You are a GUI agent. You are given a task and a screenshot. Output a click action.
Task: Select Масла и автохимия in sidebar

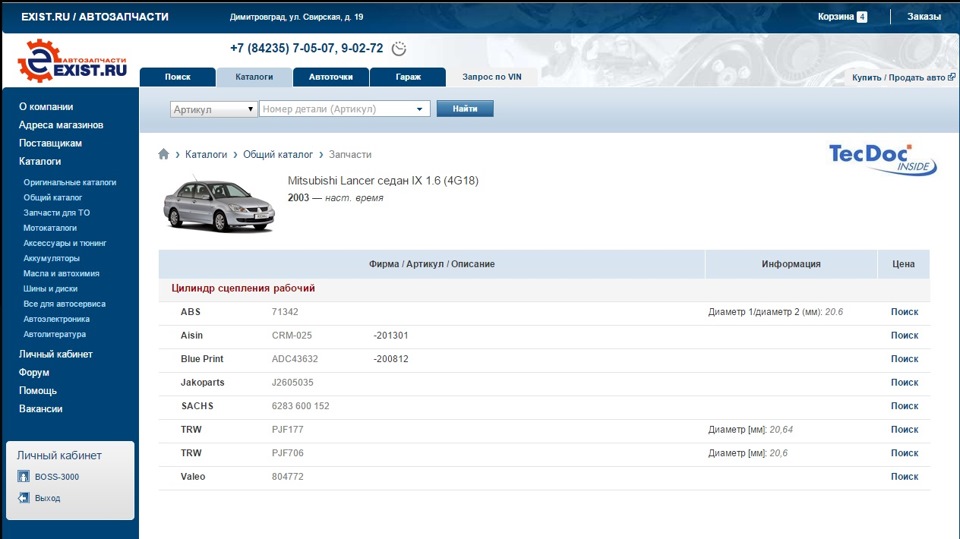coord(61,274)
